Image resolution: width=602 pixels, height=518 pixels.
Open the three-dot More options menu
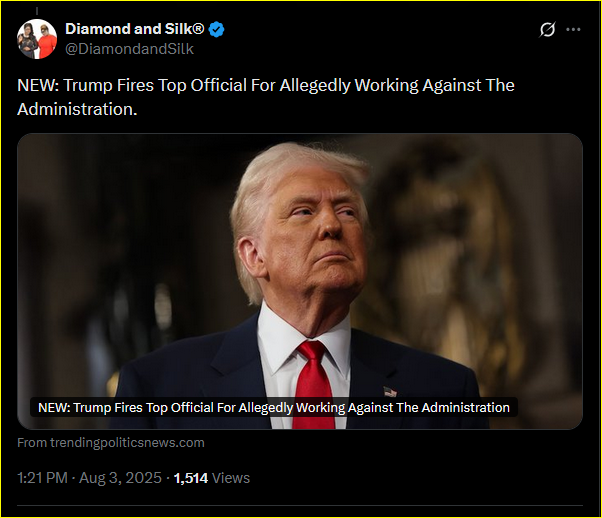coord(573,30)
